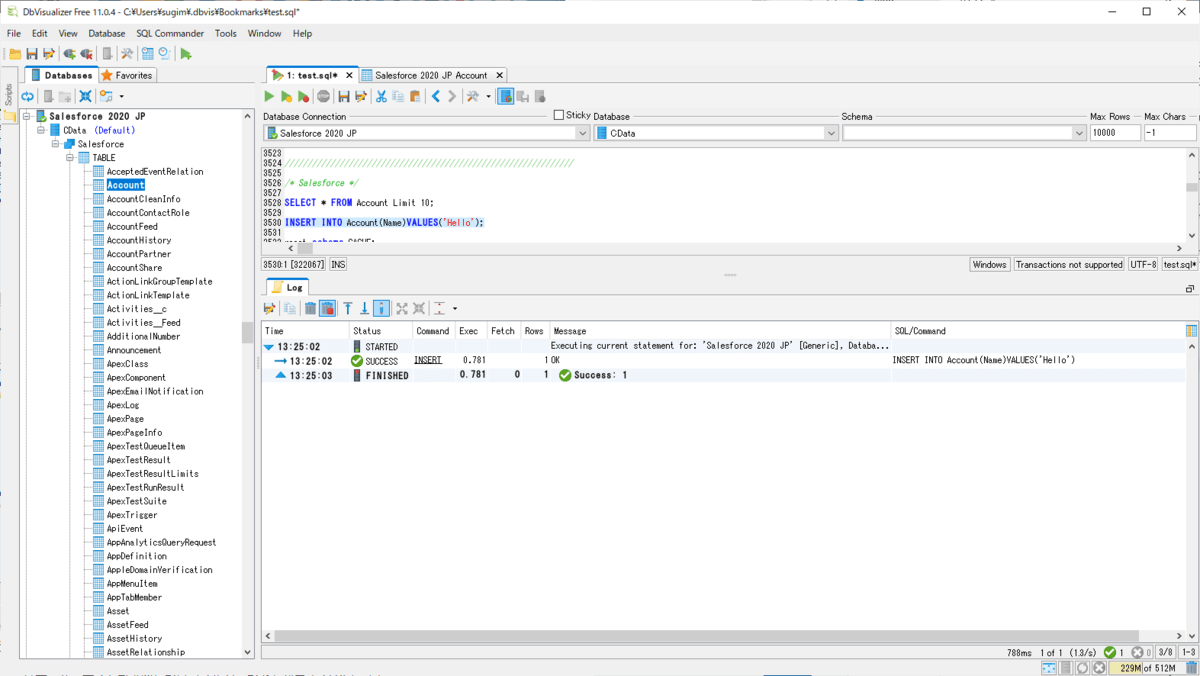Click the open folder icon in main toolbar
Image resolution: width=1200 pixels, height=676 pixels.
(x=15, y=54)
